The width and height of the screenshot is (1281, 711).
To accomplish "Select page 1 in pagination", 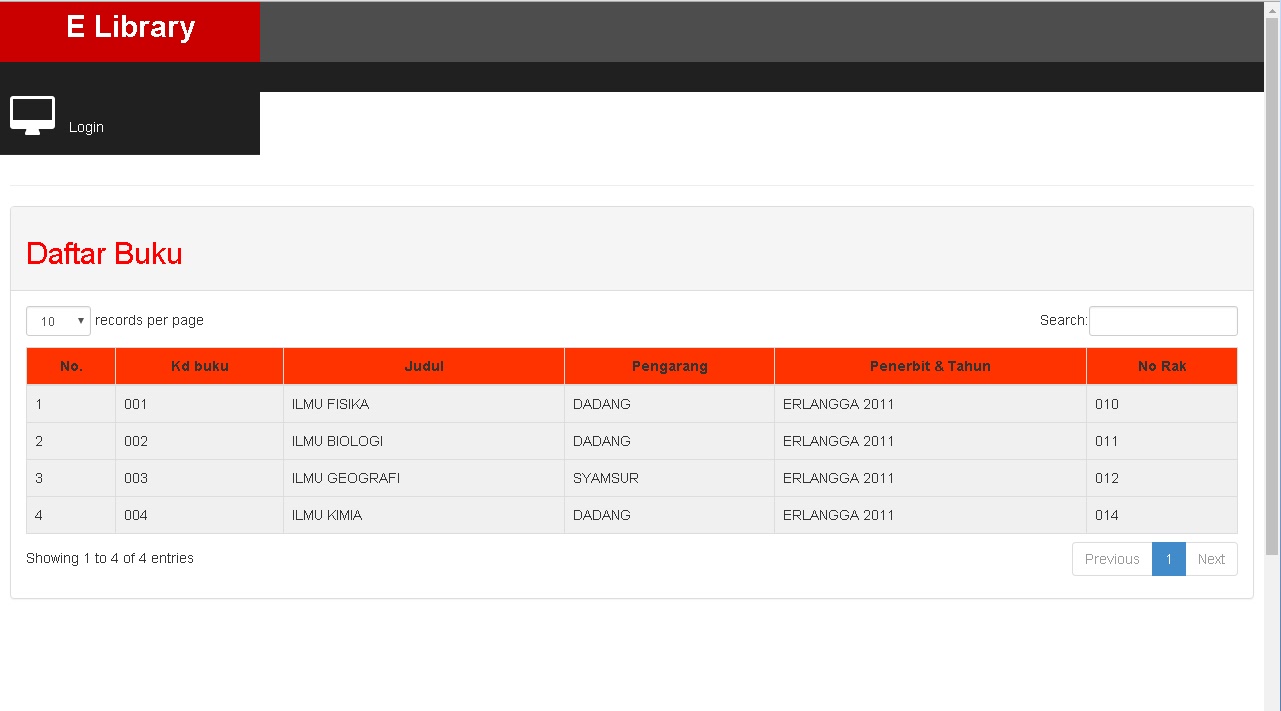I will tap(1168, 558).
